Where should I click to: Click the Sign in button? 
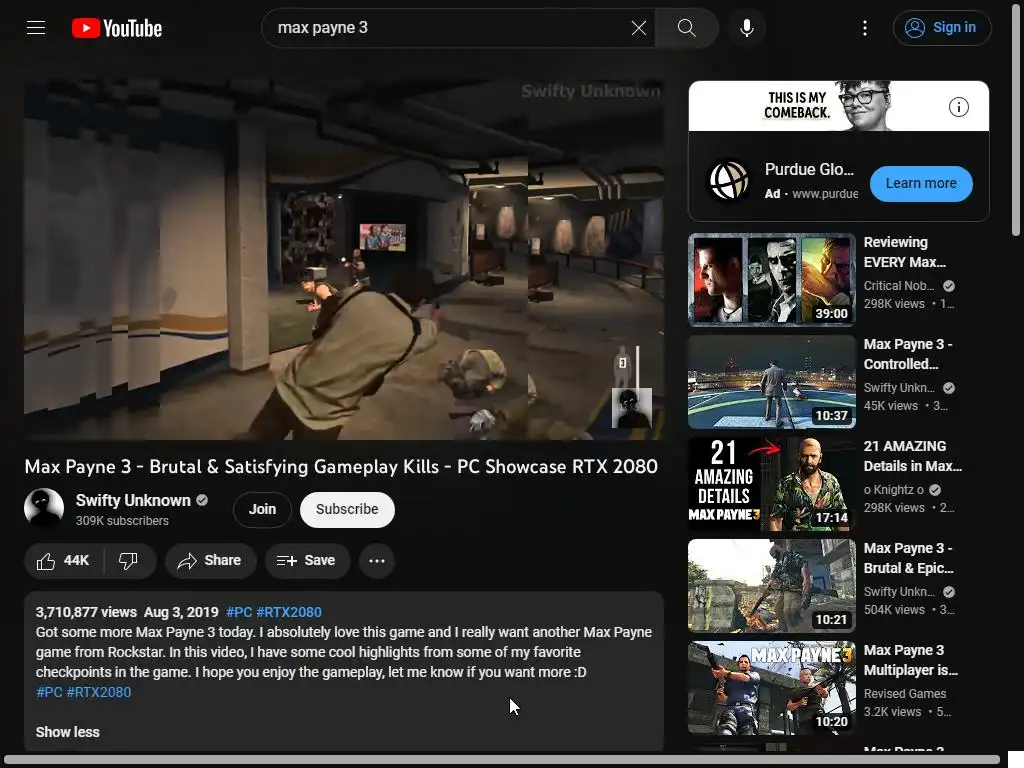tap(942, 27)
